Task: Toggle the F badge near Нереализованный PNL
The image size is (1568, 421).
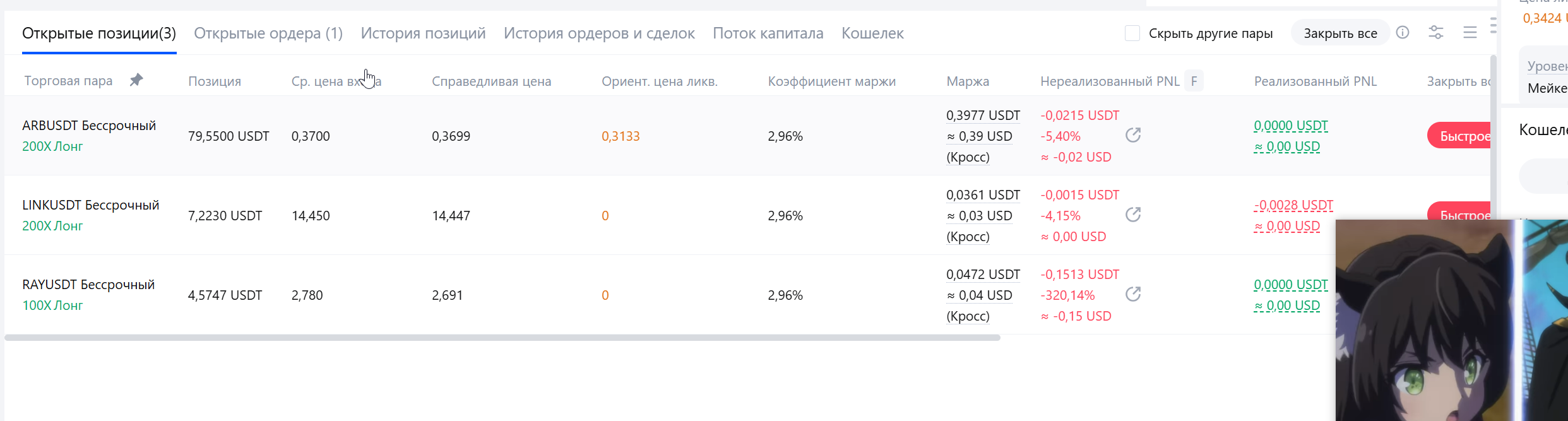Action: 1194,81
